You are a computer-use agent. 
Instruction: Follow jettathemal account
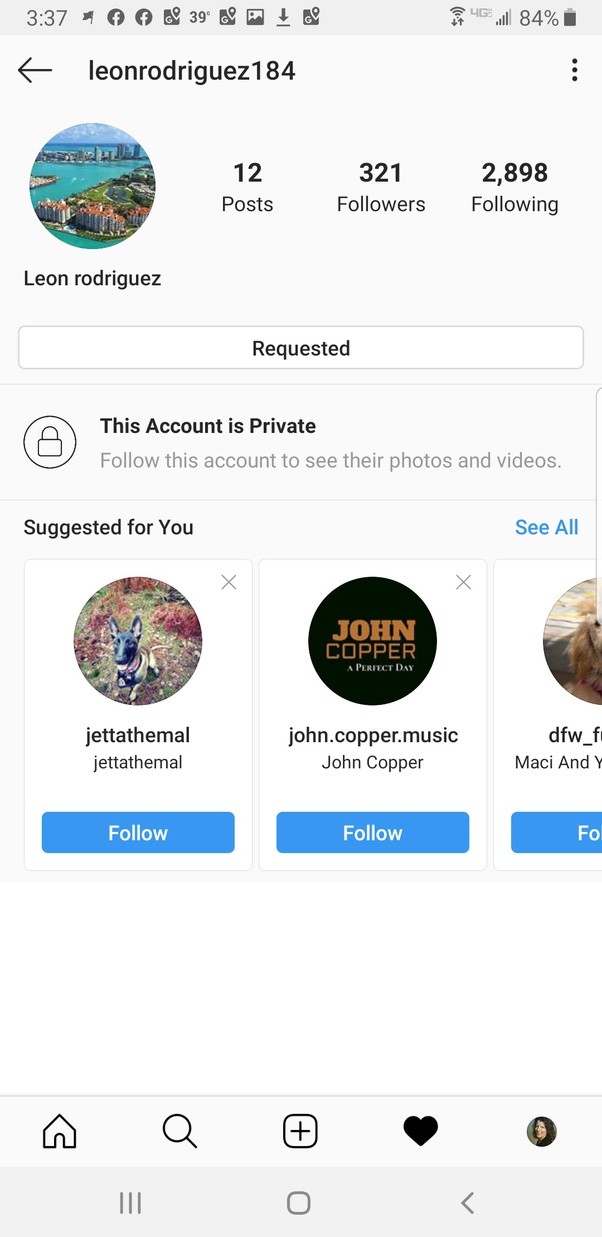pos(137,832)
